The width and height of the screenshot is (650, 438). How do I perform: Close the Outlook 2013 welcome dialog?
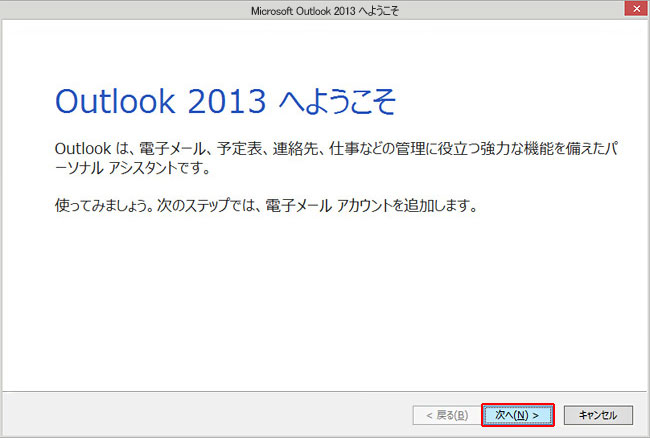tap(636, 8)
